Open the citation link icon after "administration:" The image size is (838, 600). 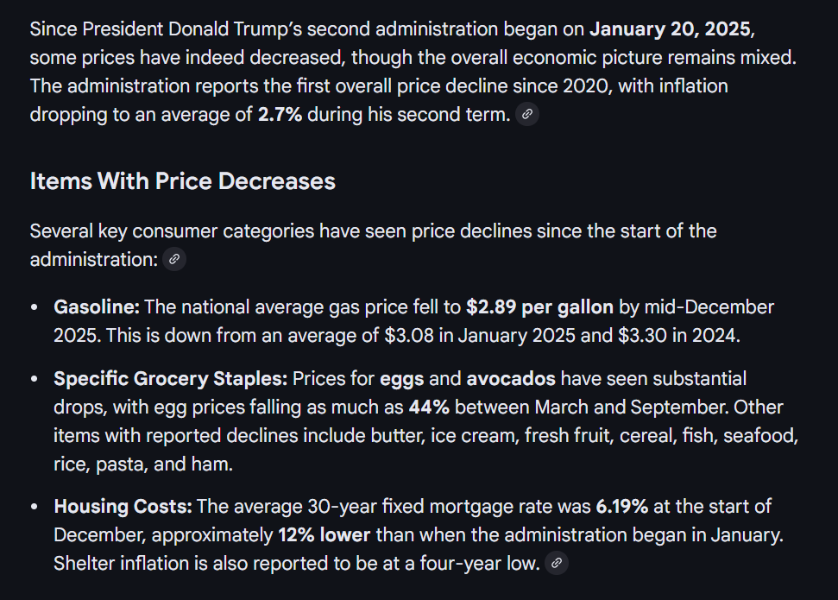point(174,259)
